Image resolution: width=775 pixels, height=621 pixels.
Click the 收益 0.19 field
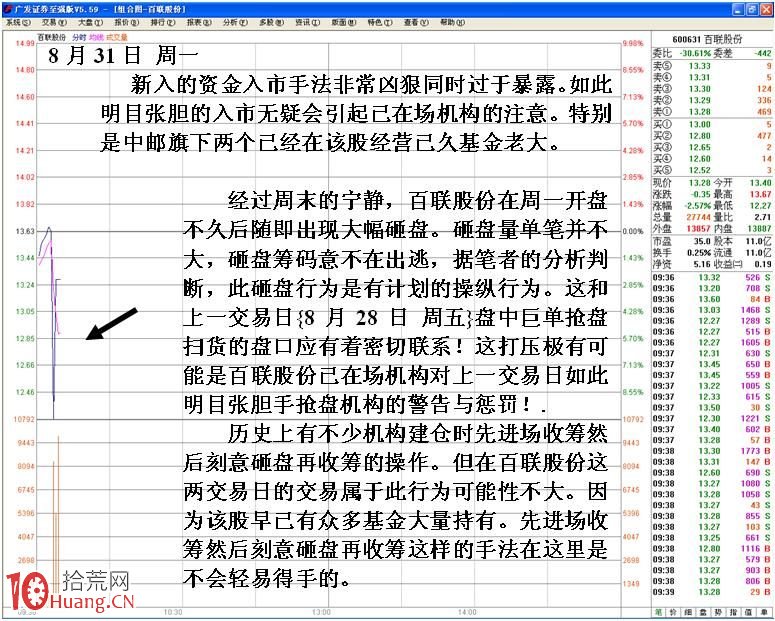742,265
